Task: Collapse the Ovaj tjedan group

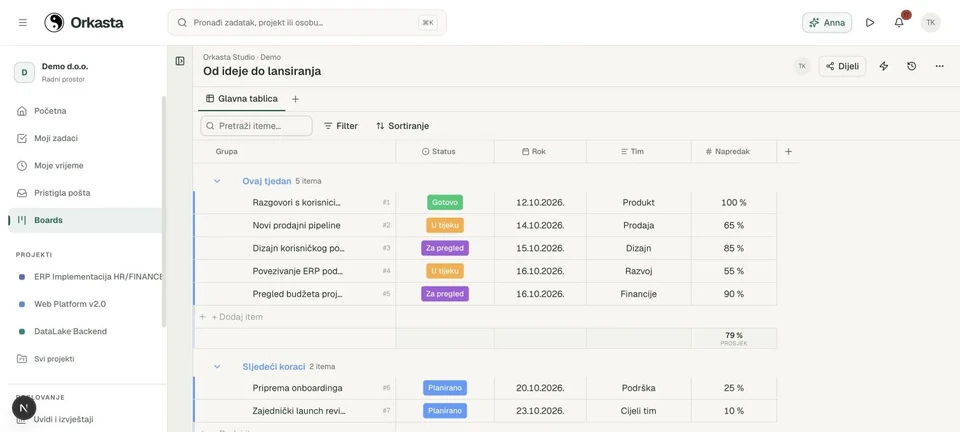Action: [x=217, y=181]
